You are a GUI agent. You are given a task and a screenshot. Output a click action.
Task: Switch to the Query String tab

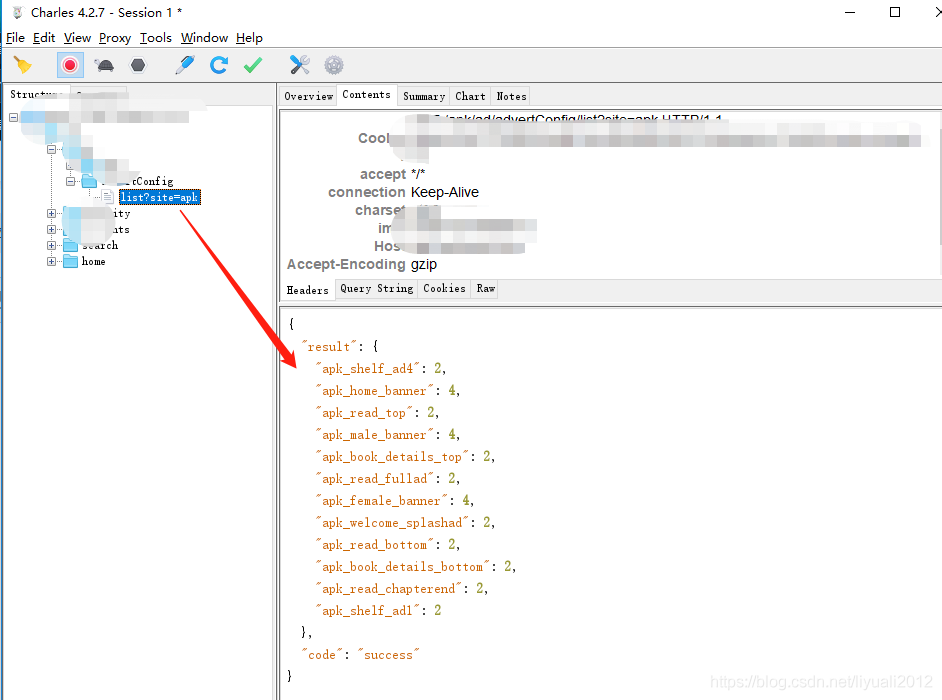pyautogui.click(x=376, y=288)
